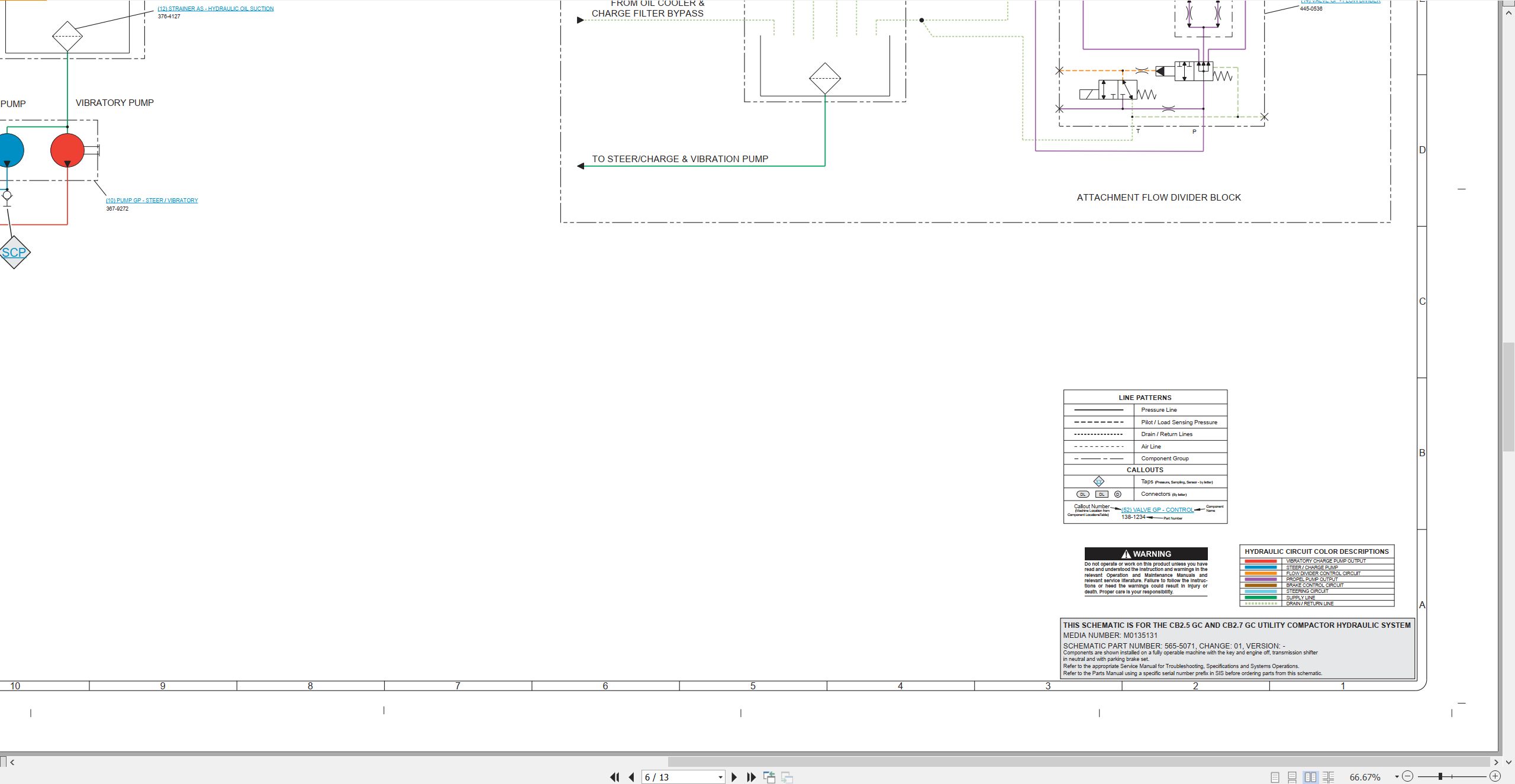Jump to the last page

click(751, 777)
